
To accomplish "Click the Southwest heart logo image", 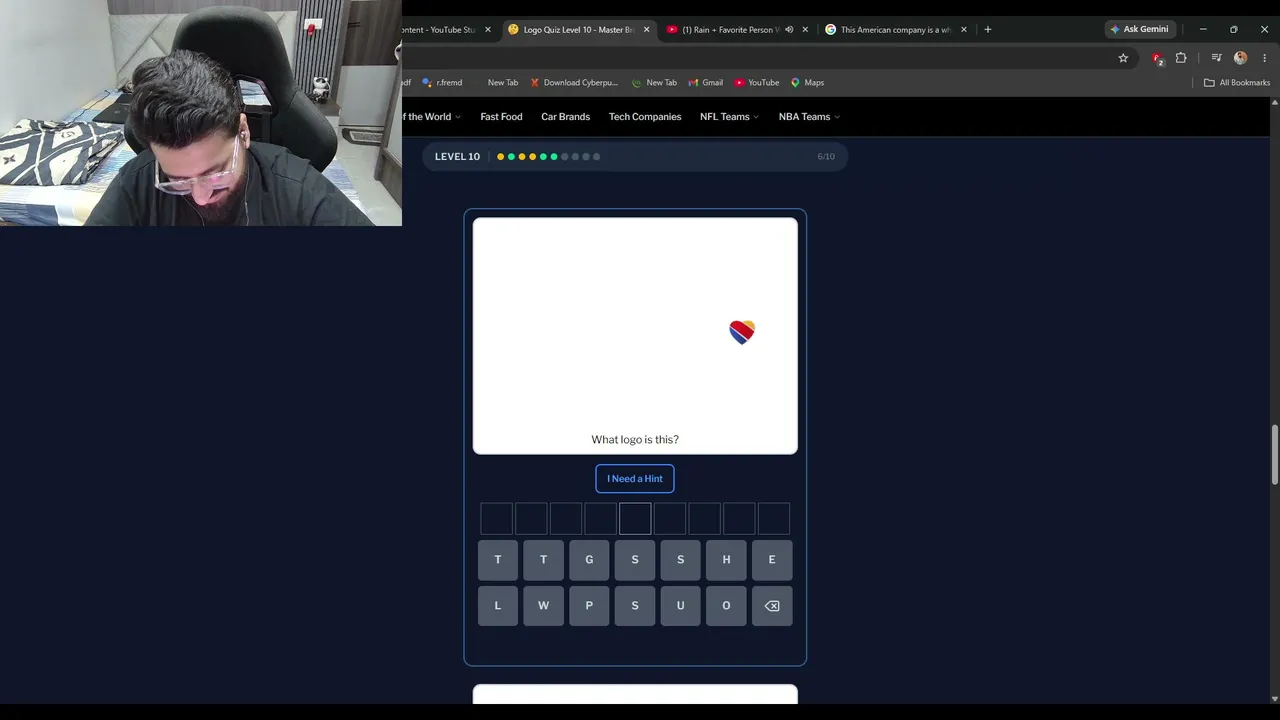I will (742, 332).
